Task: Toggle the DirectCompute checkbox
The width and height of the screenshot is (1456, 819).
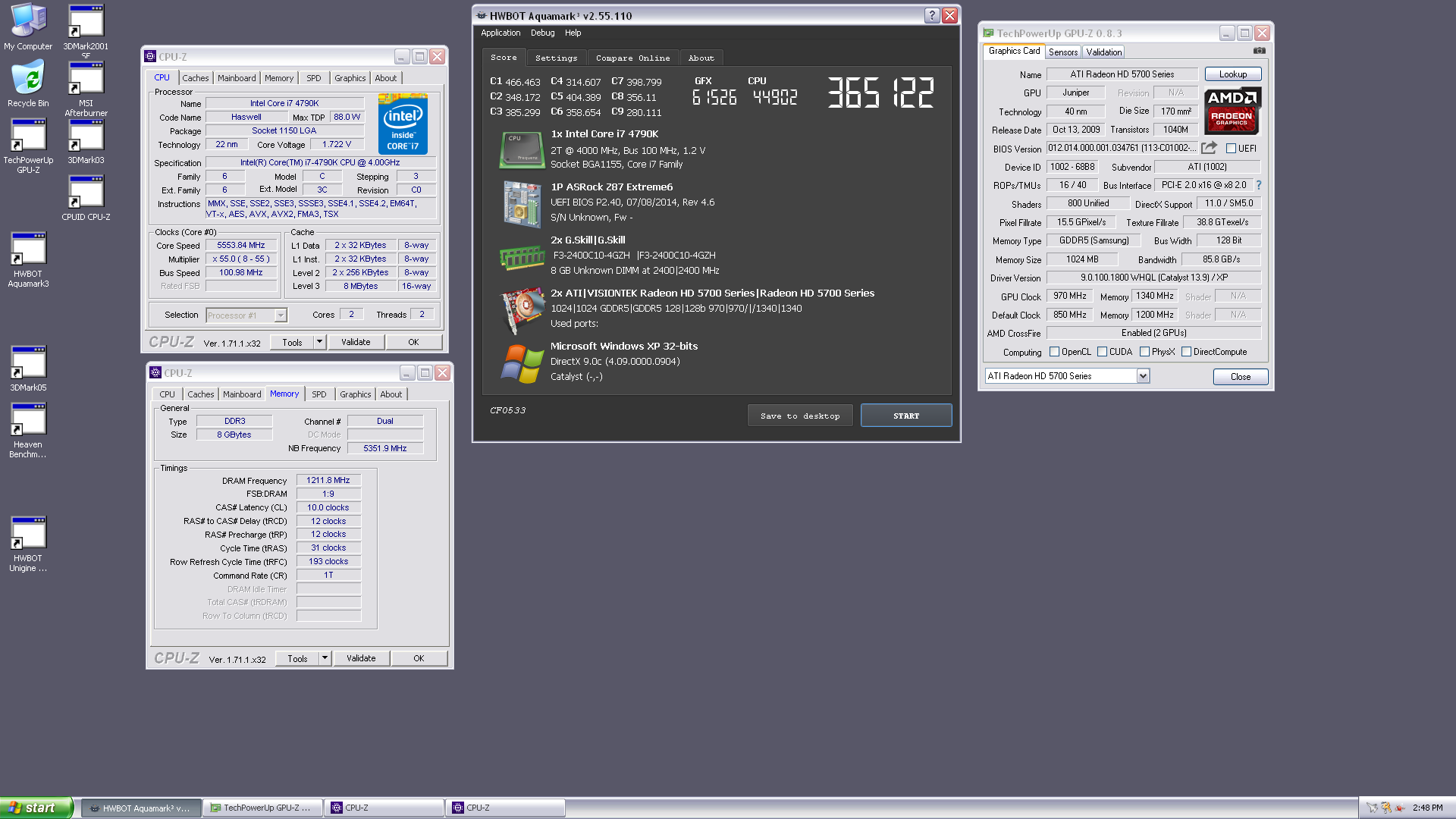Action: tap(1186, 352)
